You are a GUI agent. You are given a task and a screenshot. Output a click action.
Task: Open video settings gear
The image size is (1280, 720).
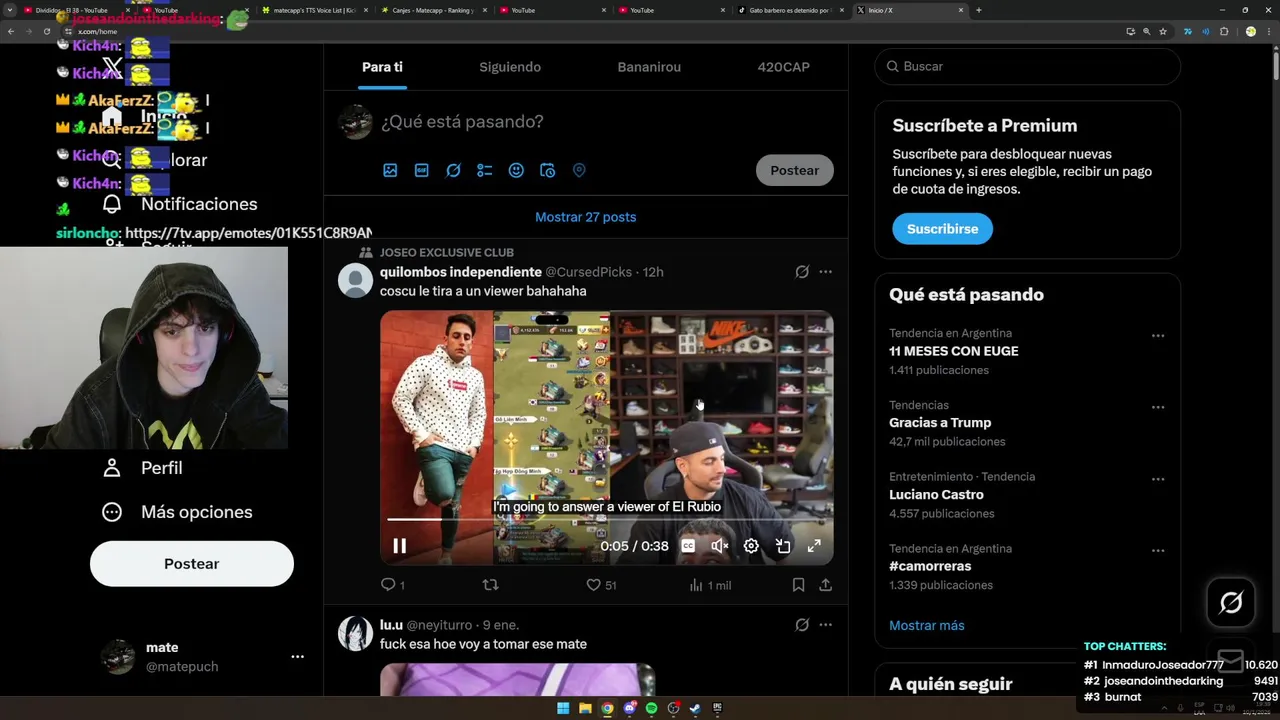click(751, 546)
